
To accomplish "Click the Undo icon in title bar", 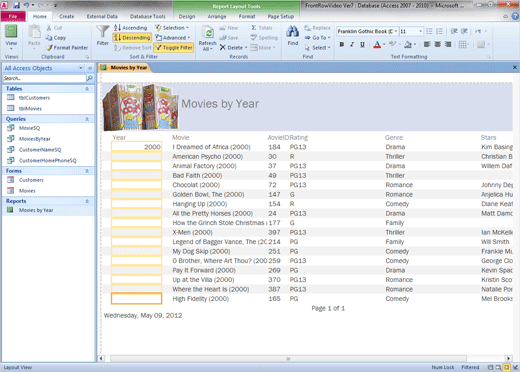I will click(x=26, y=5).
